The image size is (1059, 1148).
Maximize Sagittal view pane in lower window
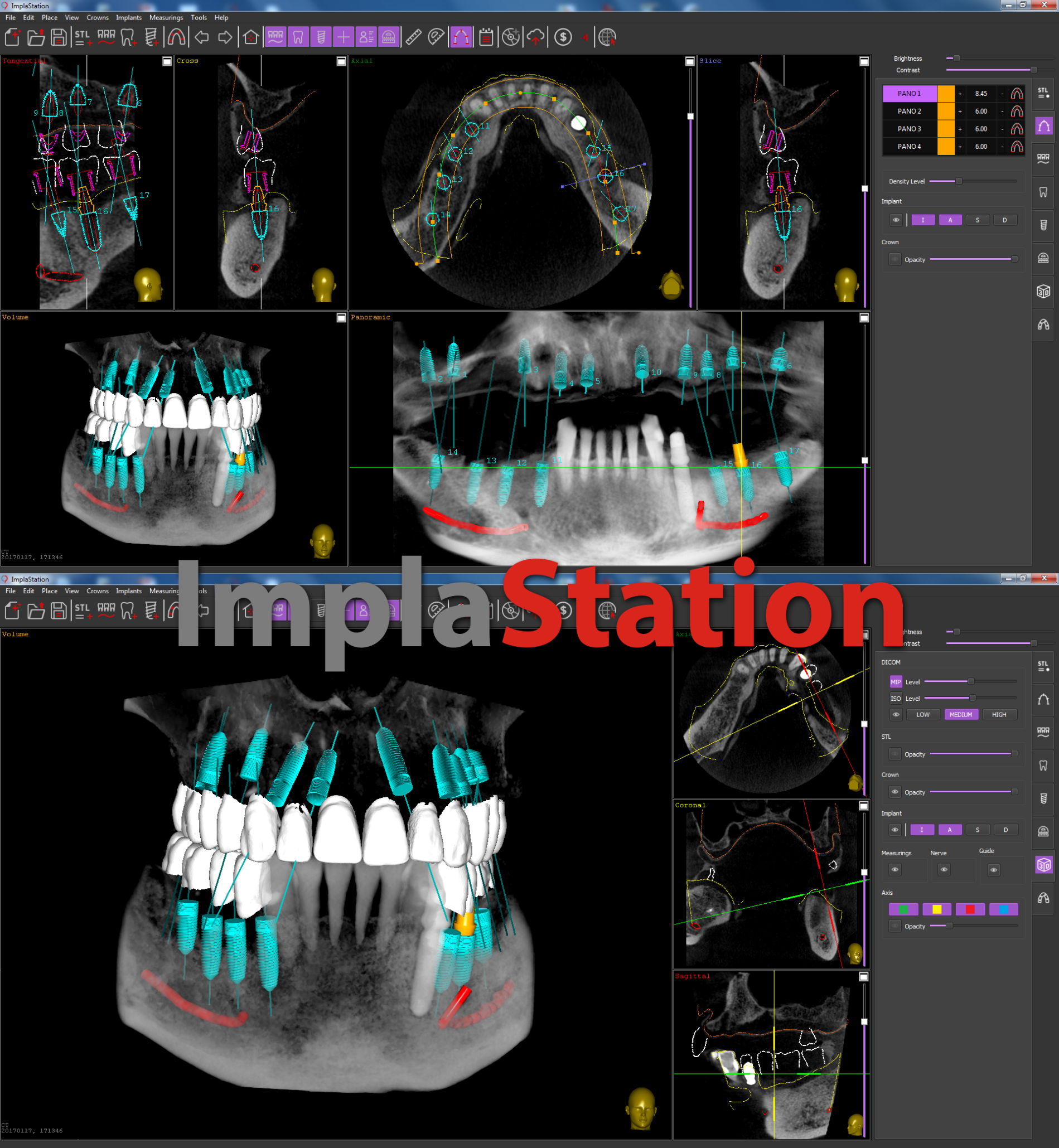point(864,977)
